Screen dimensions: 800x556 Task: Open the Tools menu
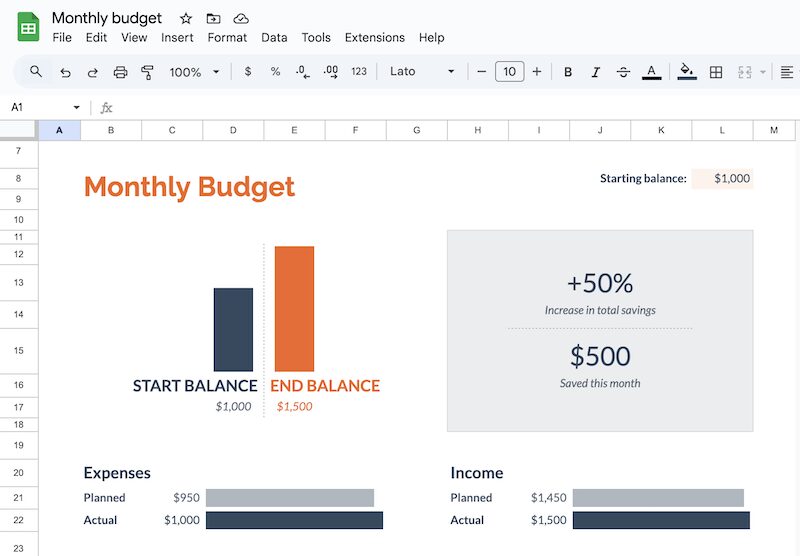coord(316,38)
